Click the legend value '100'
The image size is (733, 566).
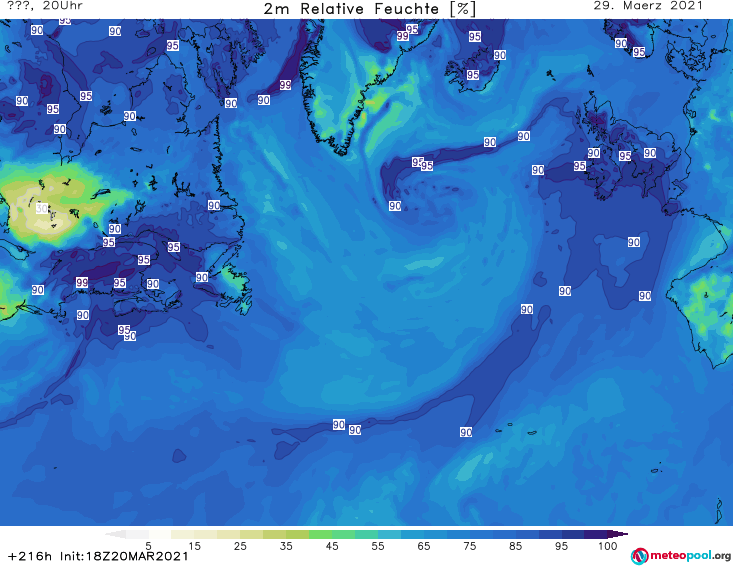608,545
